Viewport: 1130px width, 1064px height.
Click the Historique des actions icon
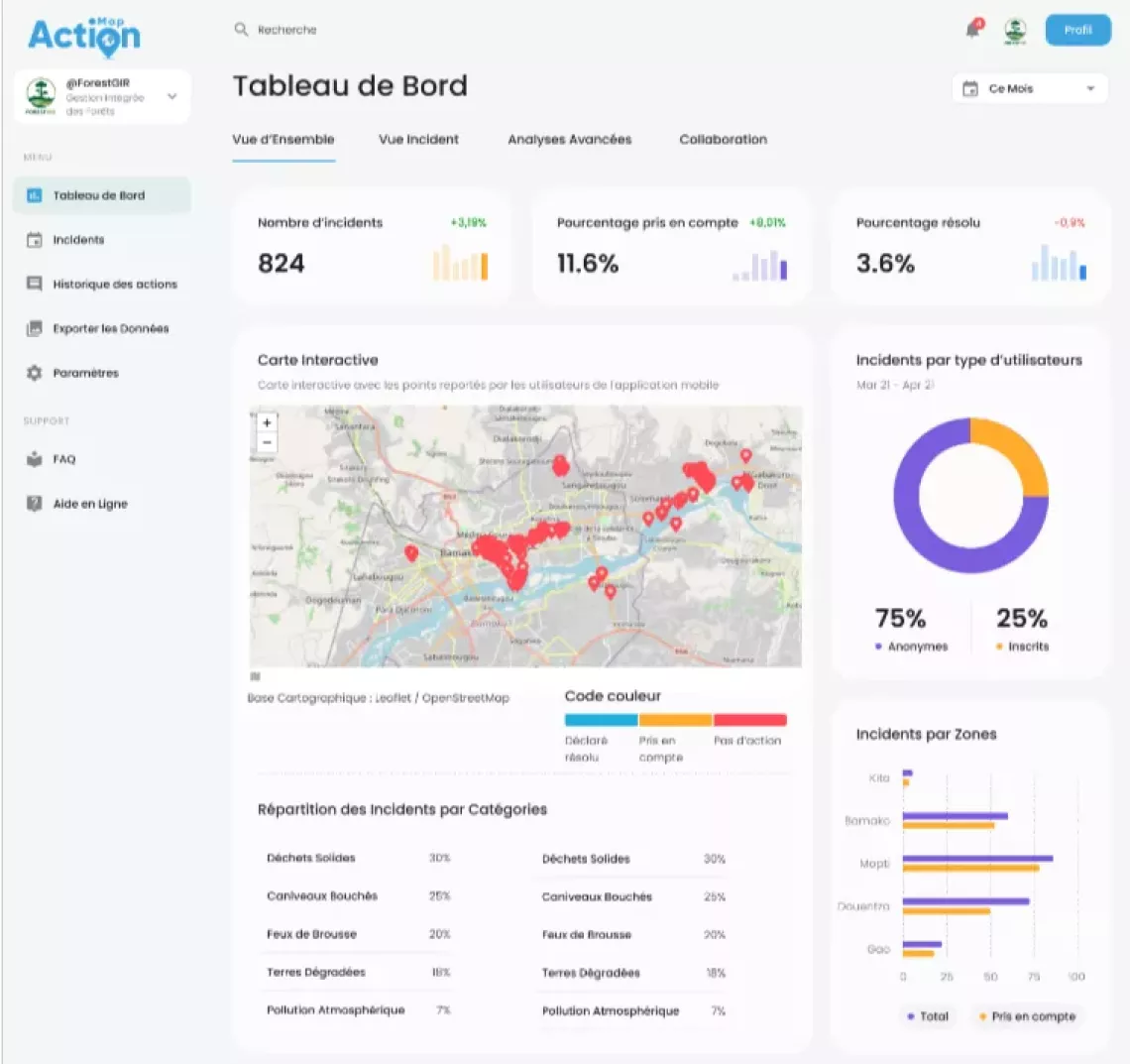[34, 284]
